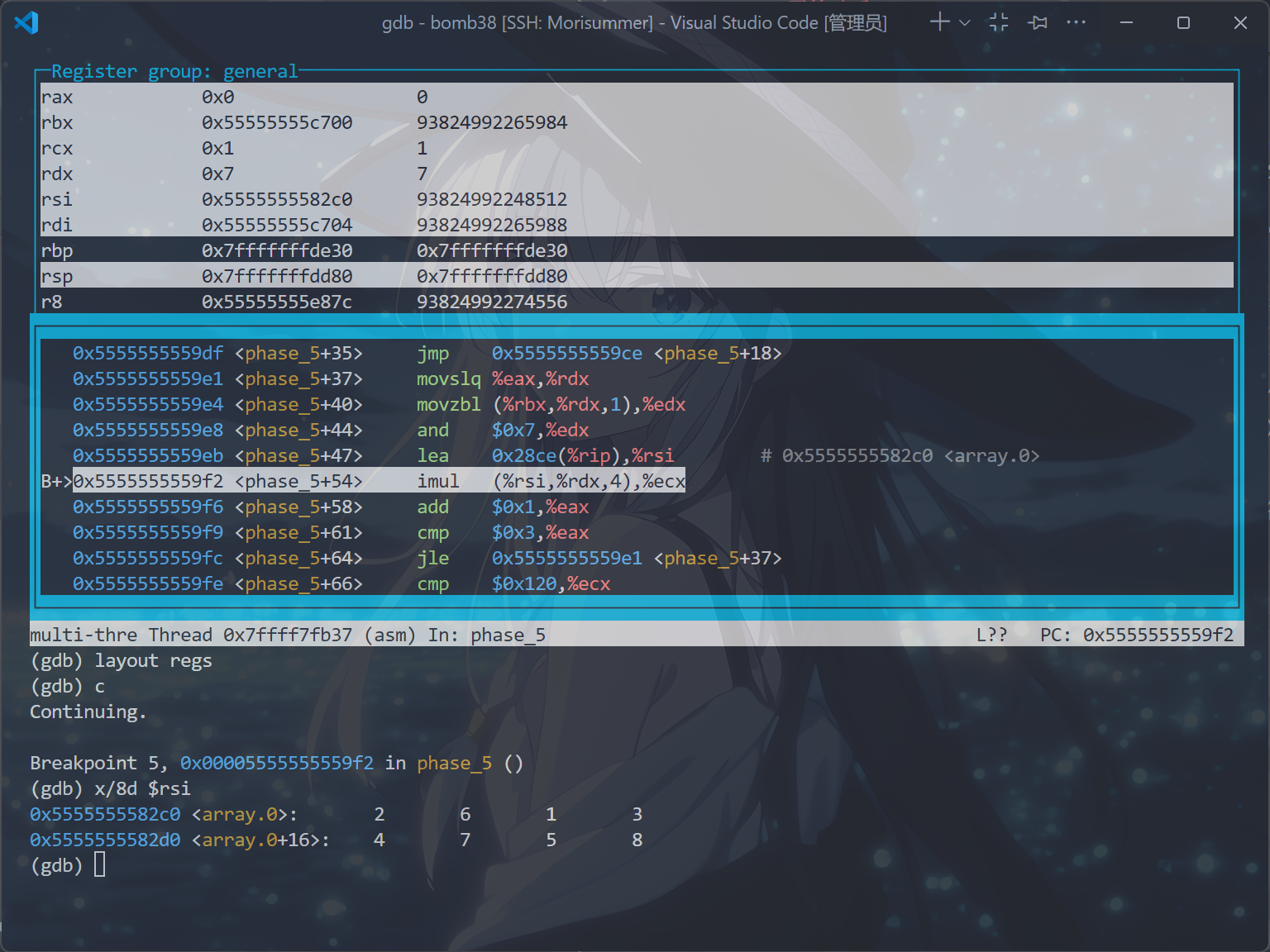The image size is (1270, 952).
Task: Click the 'Register group: general' header
Action: coord(174,72)
